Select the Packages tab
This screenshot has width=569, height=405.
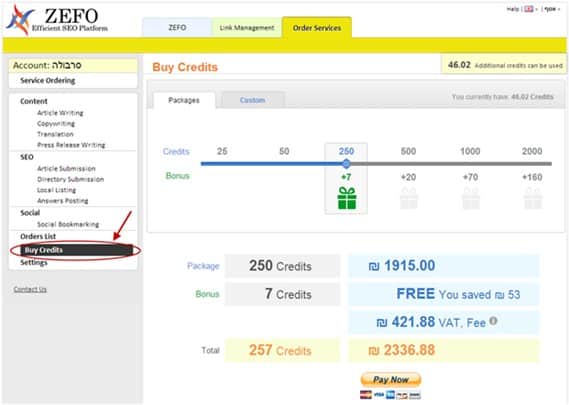(184, 100)
